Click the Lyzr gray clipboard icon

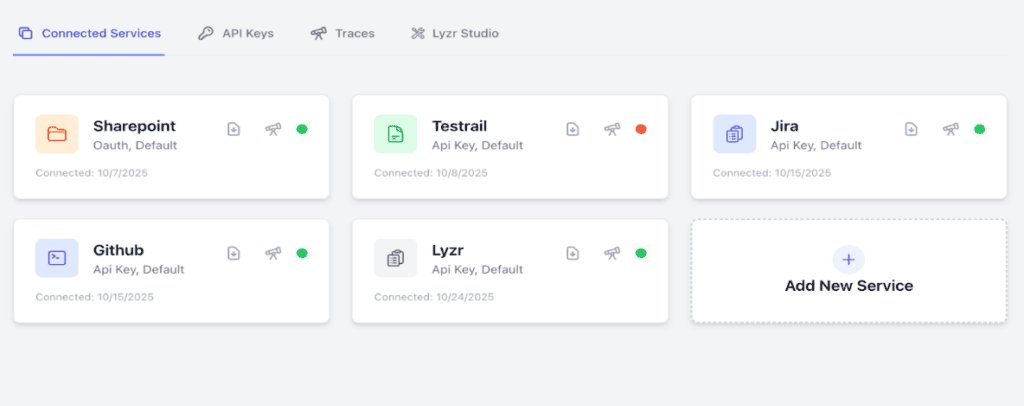[396, 258]
